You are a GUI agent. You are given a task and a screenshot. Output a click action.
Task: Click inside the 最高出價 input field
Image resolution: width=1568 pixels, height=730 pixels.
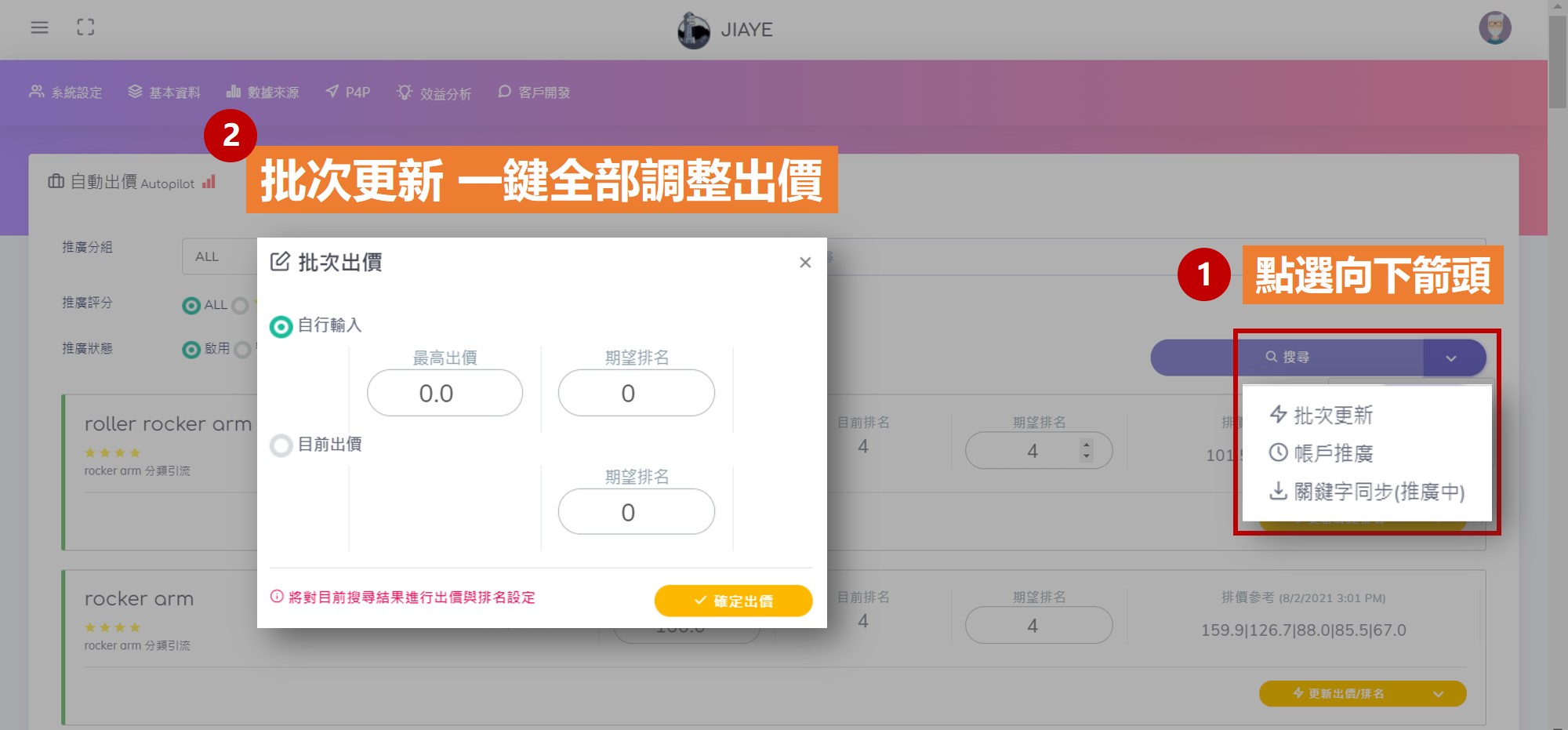(x=444, y=393)
